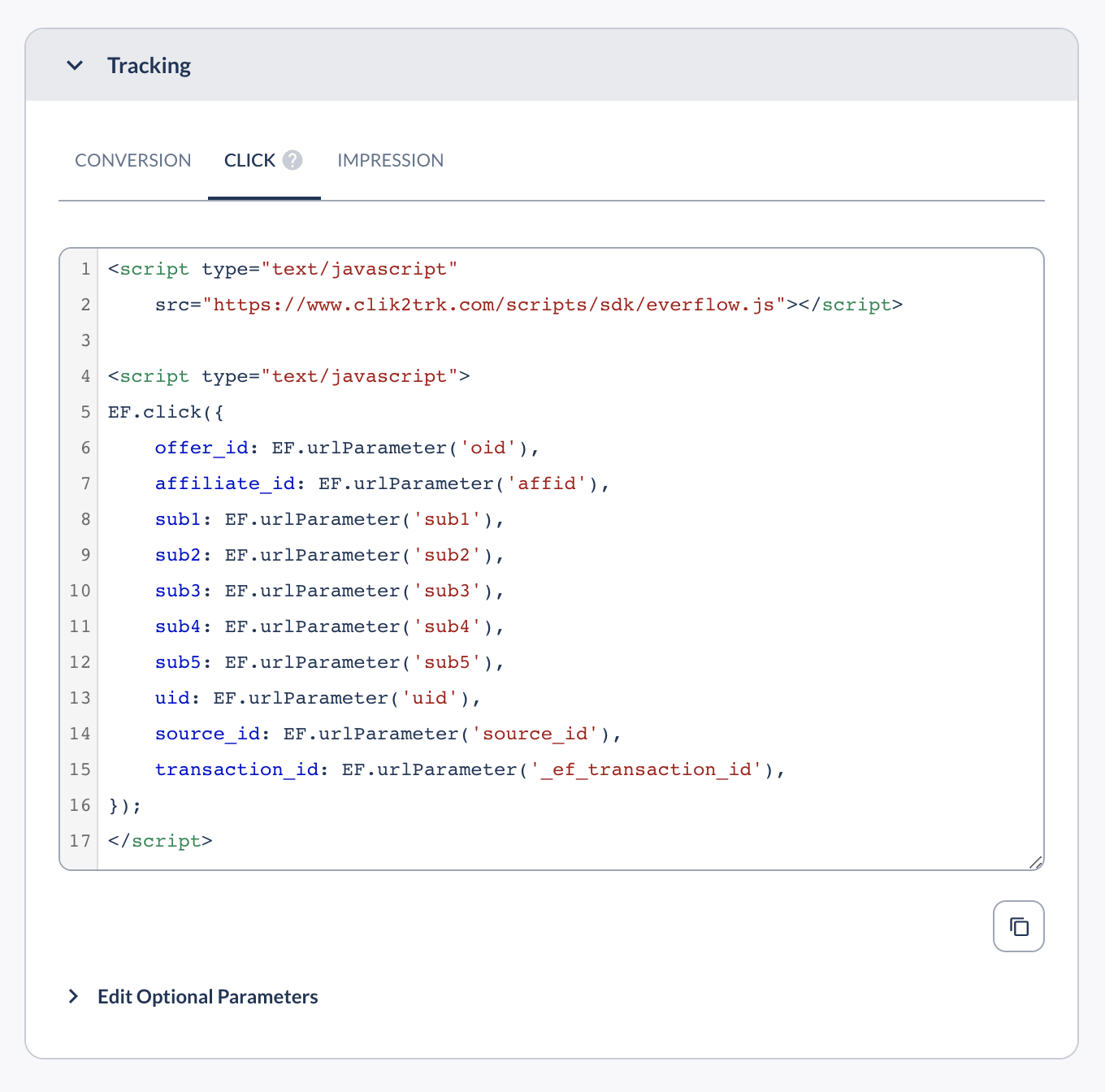The width and height of the screenshot is (1105, 1092).
Task: Click the sub5 parameter line
Action: [x=330, y=662]
